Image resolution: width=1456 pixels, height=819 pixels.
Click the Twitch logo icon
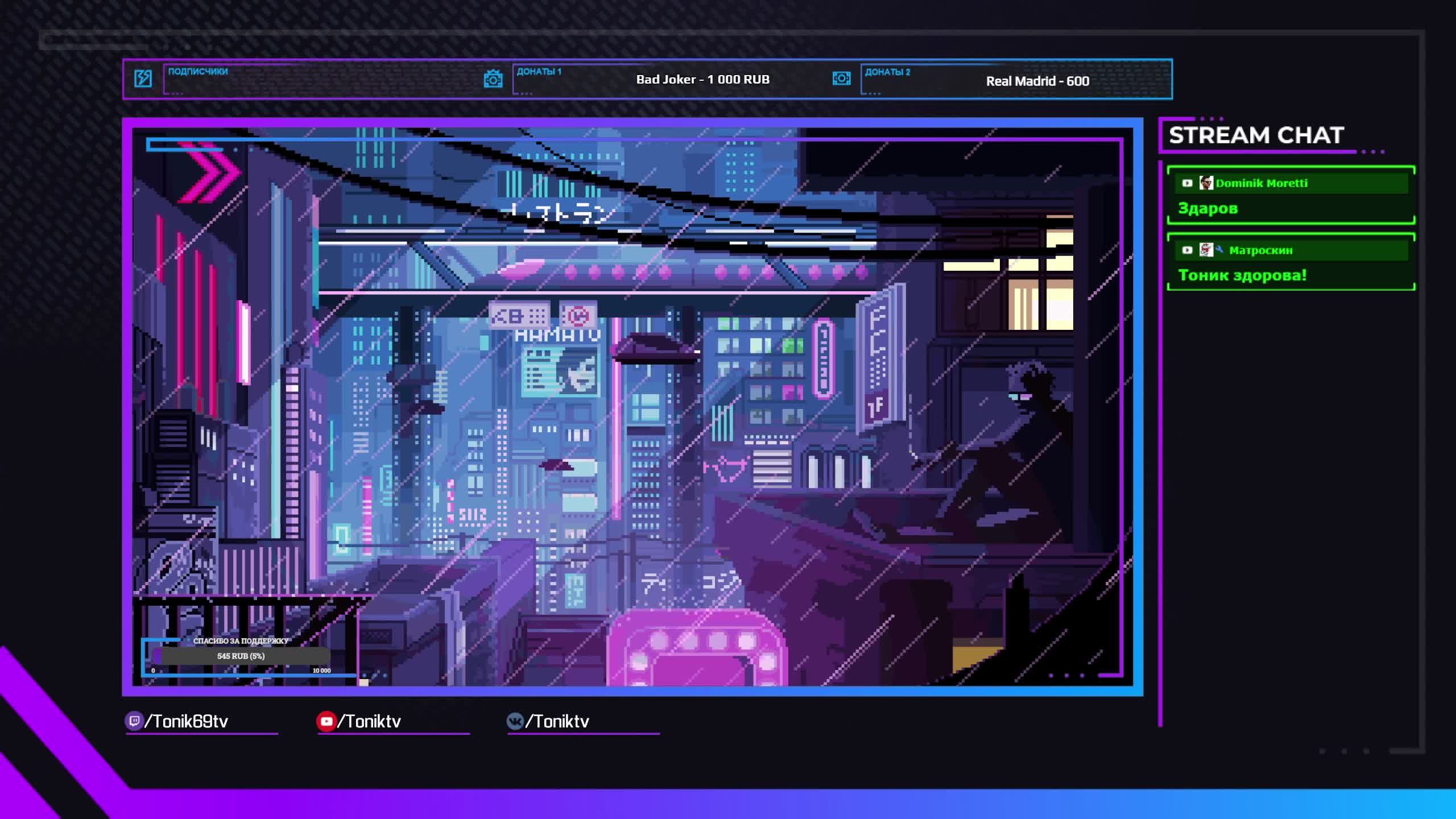[134, 721]
